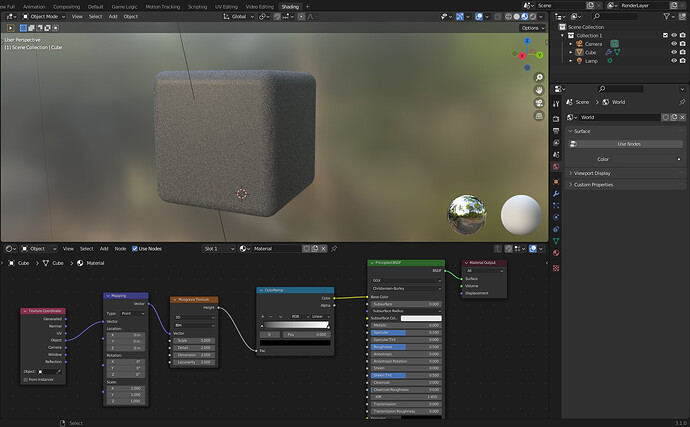
Task: Toggle viewport overlays button
Action: click(x=479, y=17)
